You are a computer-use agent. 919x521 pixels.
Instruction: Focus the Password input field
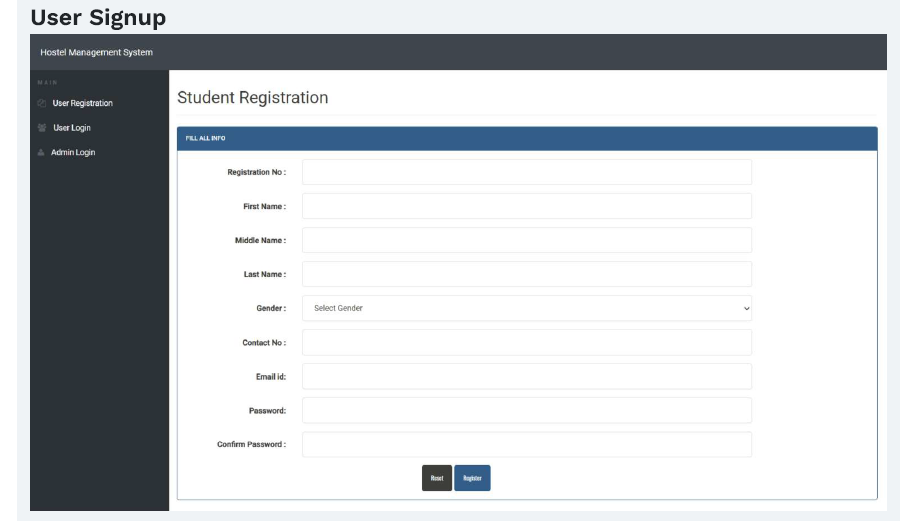(527, 410)
